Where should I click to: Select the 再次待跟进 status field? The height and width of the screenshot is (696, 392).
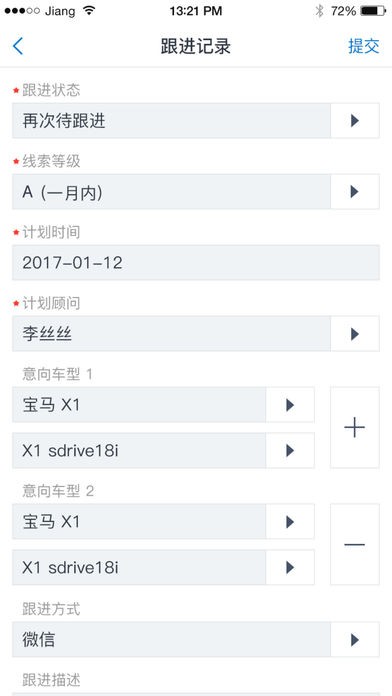[x=171, y=121]
